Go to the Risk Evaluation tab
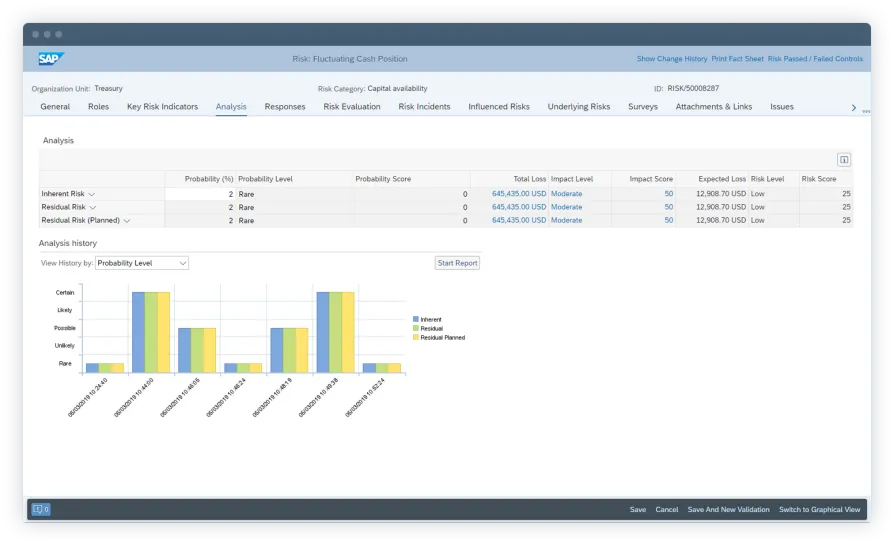The height and width of the screenshot is (545, 894). coord(352,107)
